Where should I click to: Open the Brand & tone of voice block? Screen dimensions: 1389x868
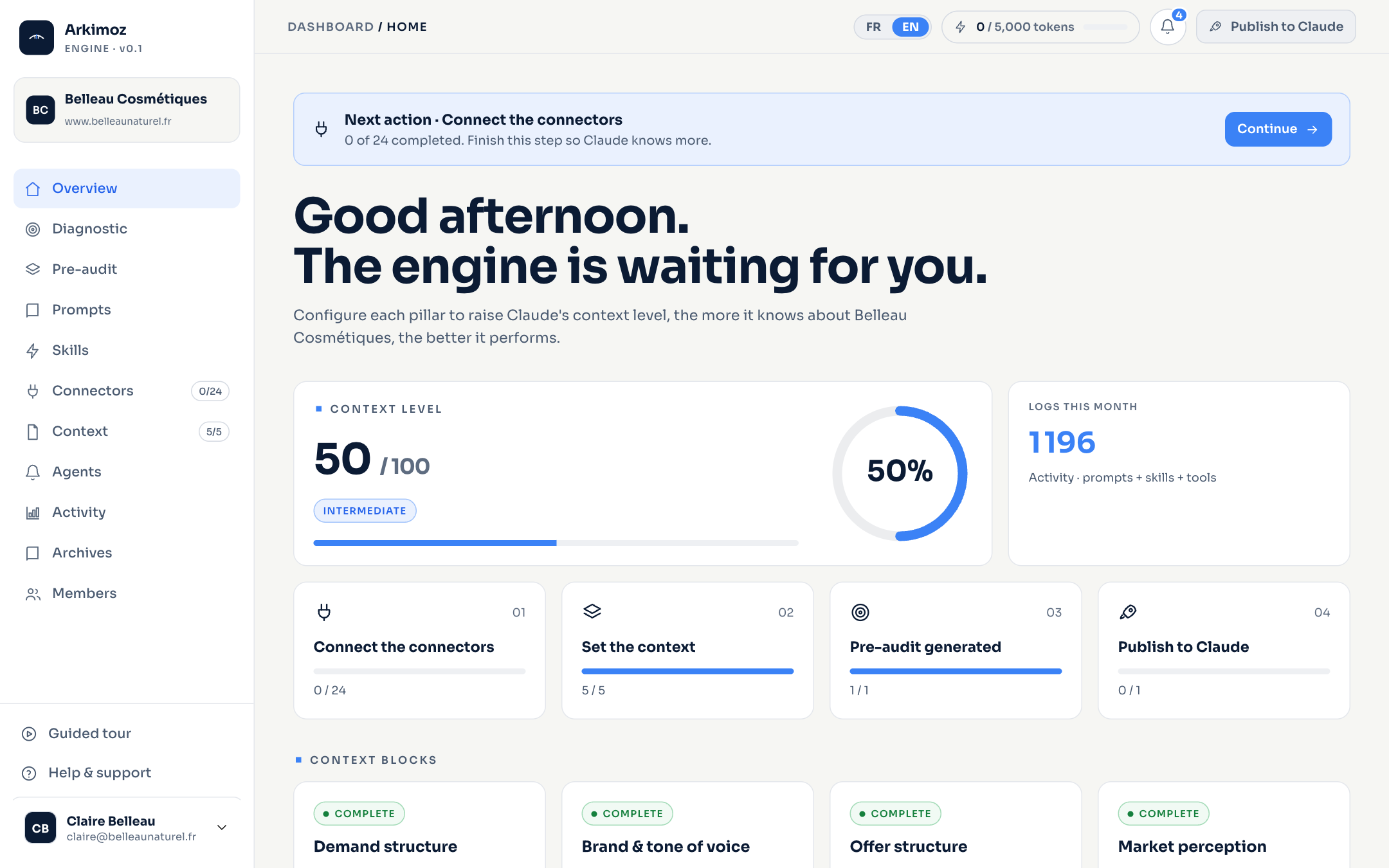pos(687,826)
